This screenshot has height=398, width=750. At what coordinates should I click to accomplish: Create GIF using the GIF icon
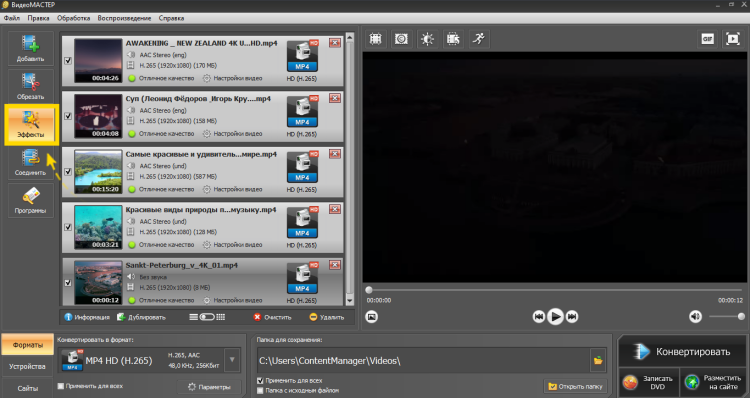pyautogui.click(x=707, y=39)
